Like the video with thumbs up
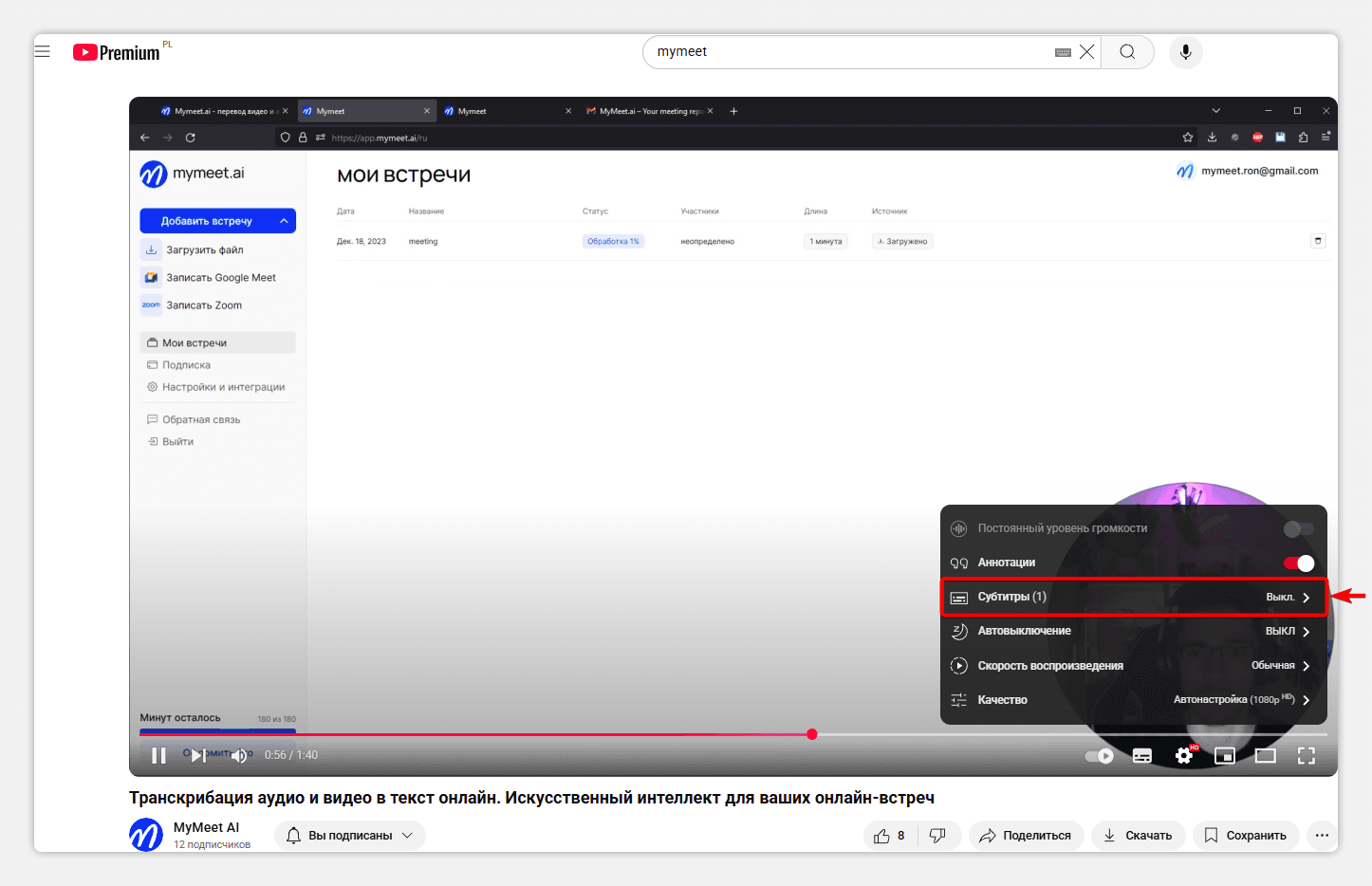Image resolution: width=1372 pixels, height=886 pixels. pos(891,836)
